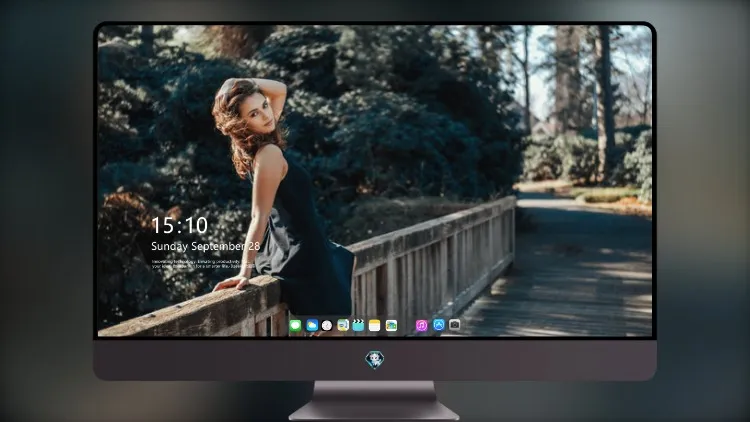This screenshot has height=422, width=750.
Task: Open the Photos gallery dock icon
Action: coord(391,325)
